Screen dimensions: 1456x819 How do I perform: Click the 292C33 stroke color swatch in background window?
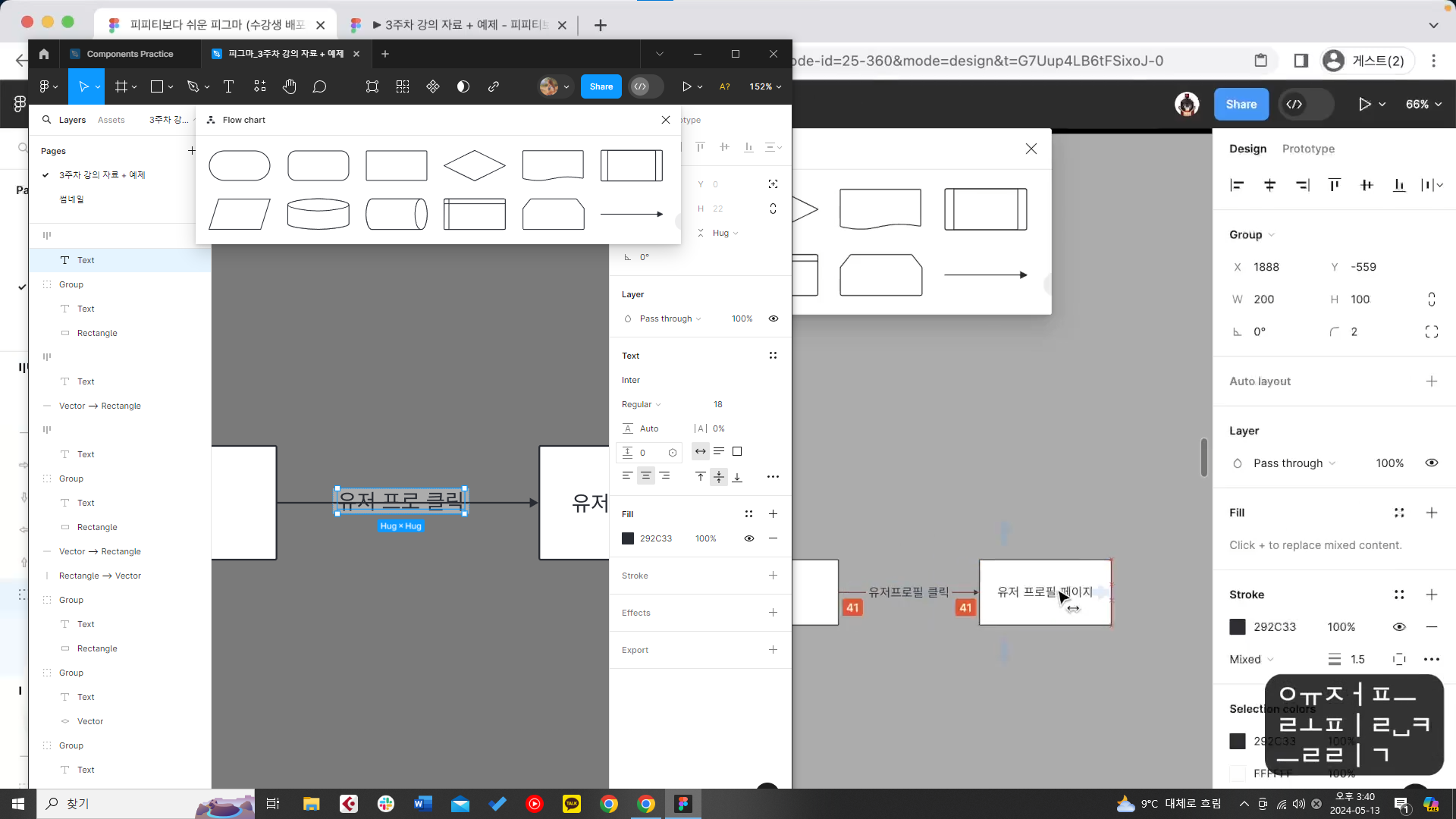click(x=1238, y=627)
